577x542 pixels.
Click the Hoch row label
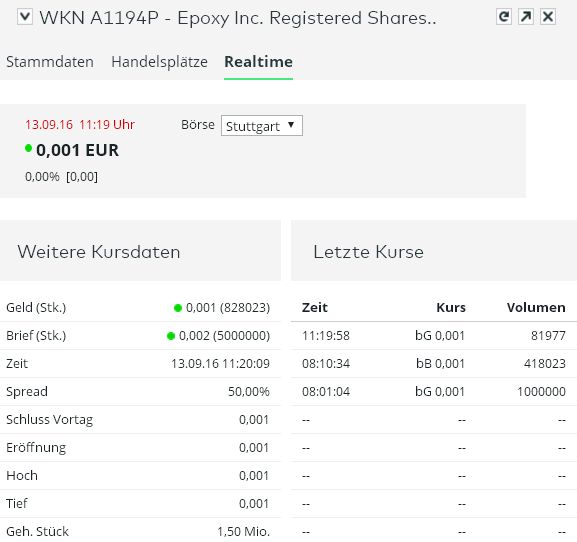click(22, 475)
